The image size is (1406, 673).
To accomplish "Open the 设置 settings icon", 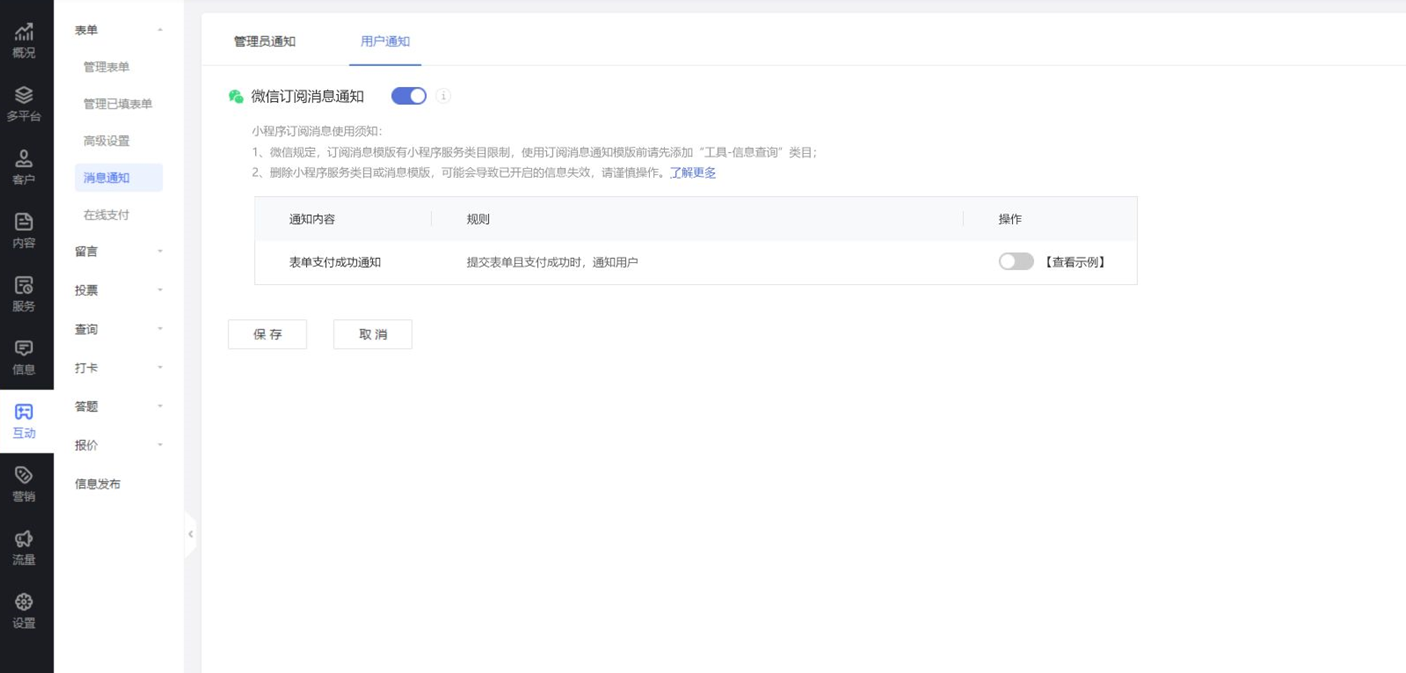I will 24,603.
